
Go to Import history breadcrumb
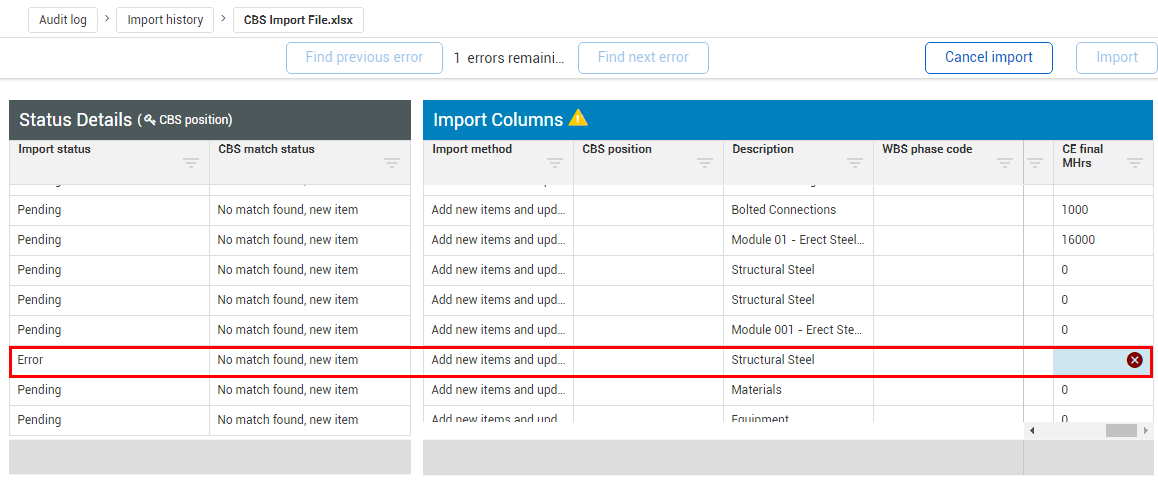point(165,20)
